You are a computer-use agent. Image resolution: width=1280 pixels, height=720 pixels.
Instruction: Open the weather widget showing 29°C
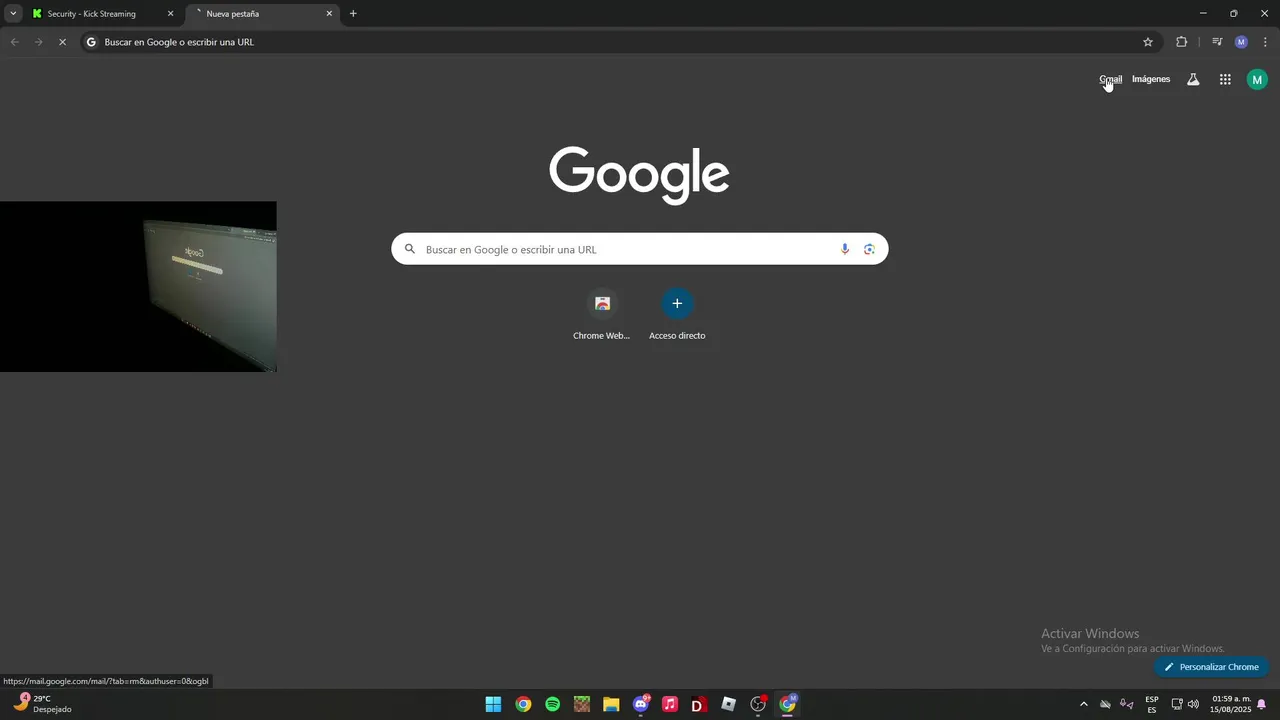coord(42,704)
